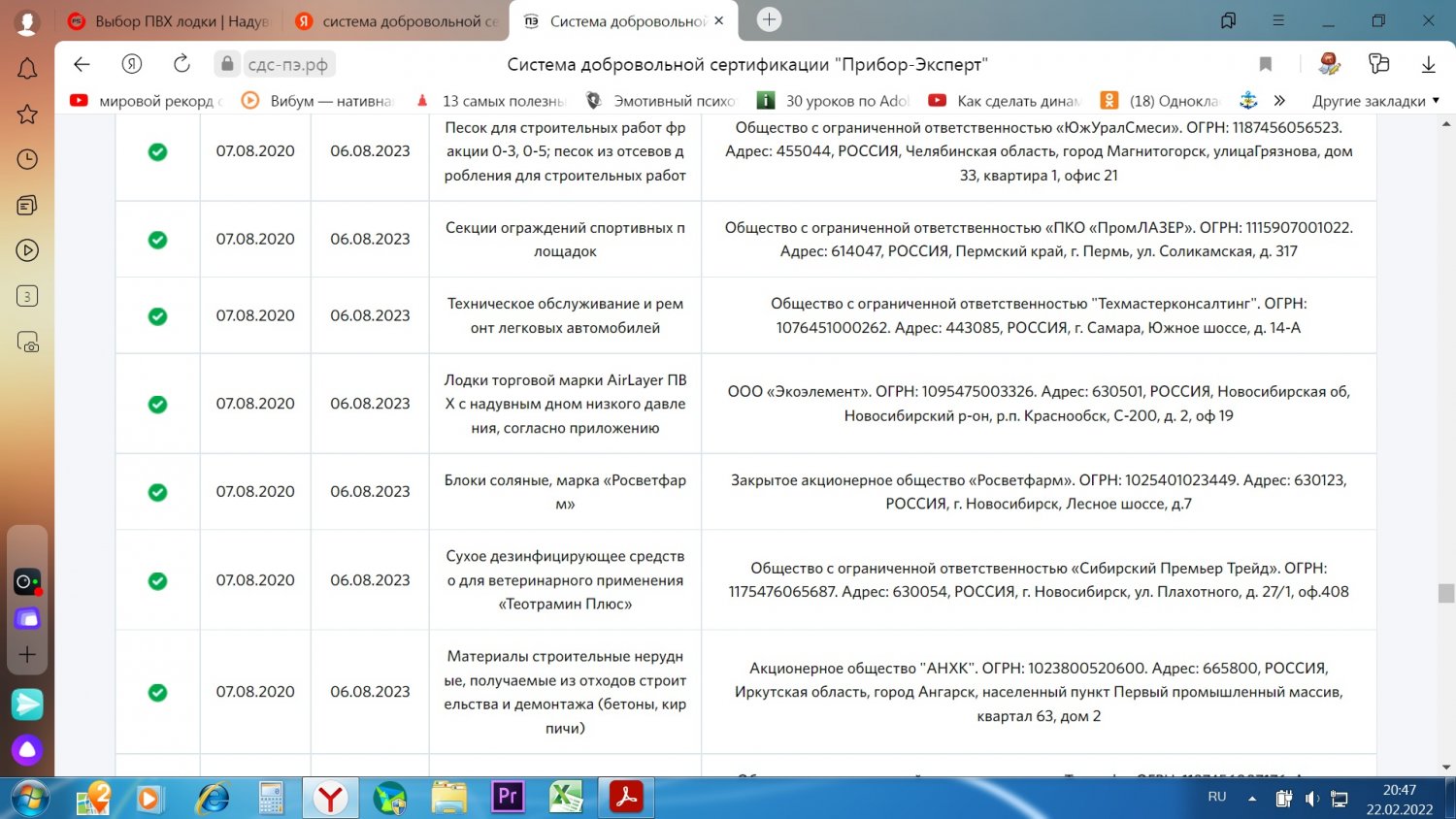Click the lock icon for site security
Viewport: 1456px width, 819px height.
[x=227, y=64]
